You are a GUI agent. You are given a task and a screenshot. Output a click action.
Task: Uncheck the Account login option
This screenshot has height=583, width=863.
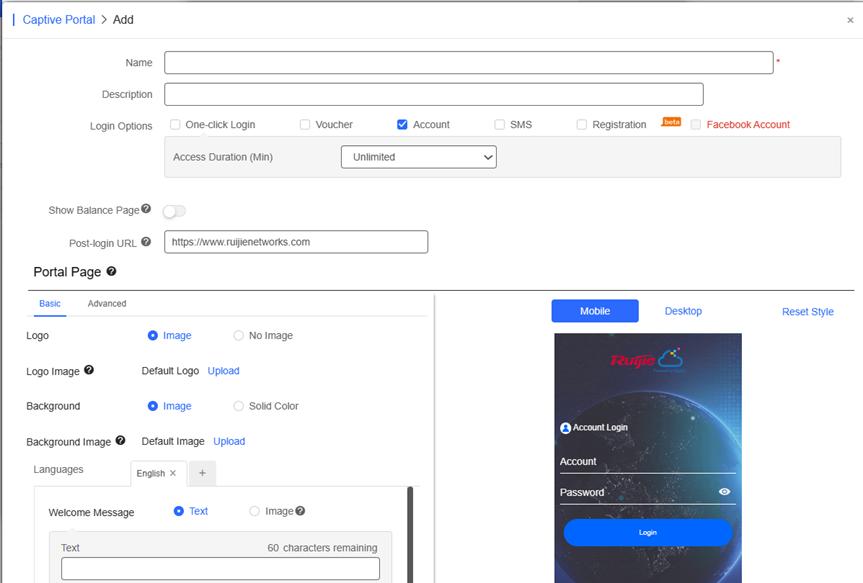[402, 124]
